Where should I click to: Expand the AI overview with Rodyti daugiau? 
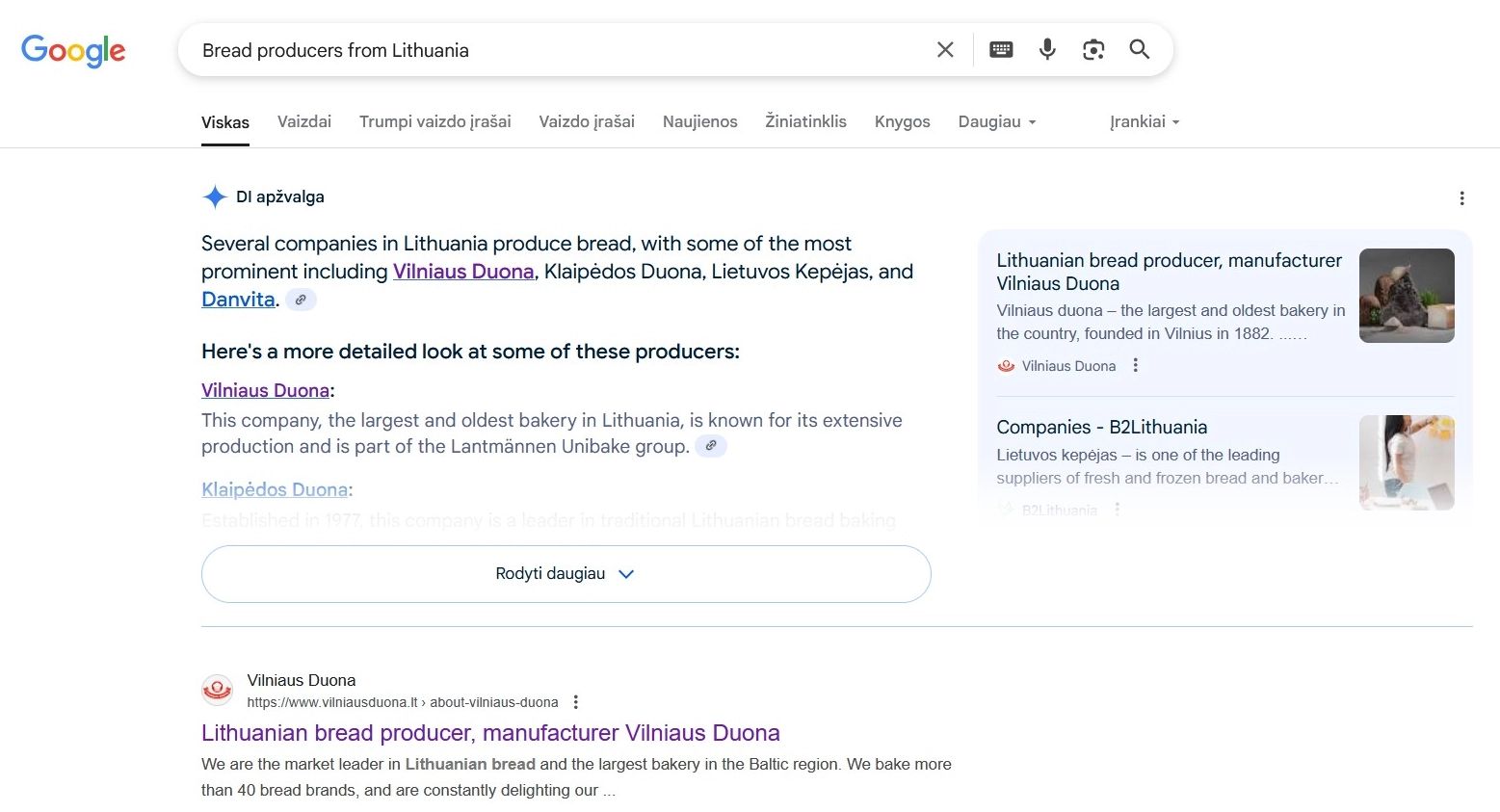point(566,573)
